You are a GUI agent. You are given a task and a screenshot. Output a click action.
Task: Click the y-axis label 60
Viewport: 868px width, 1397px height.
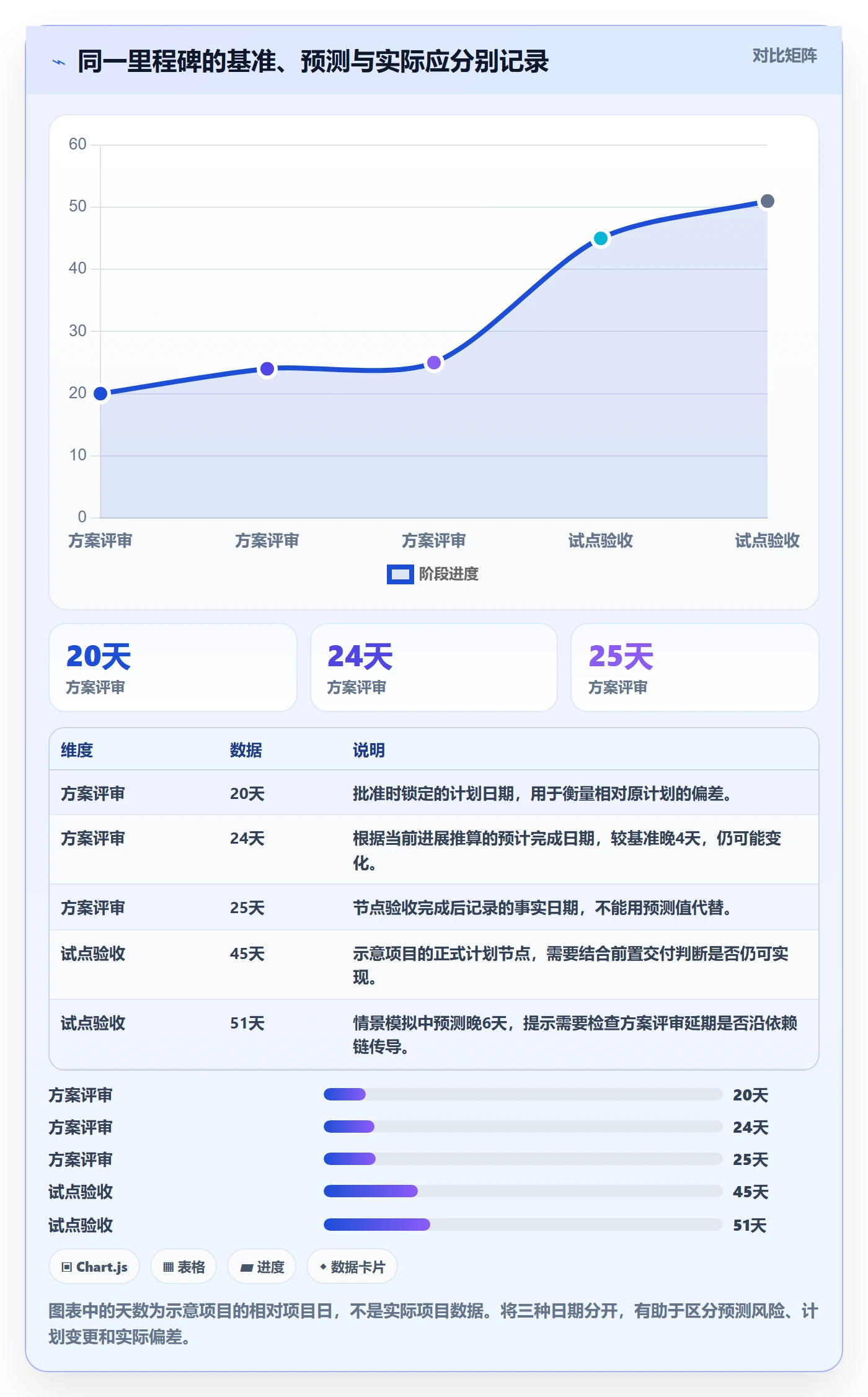click(77, 144)
